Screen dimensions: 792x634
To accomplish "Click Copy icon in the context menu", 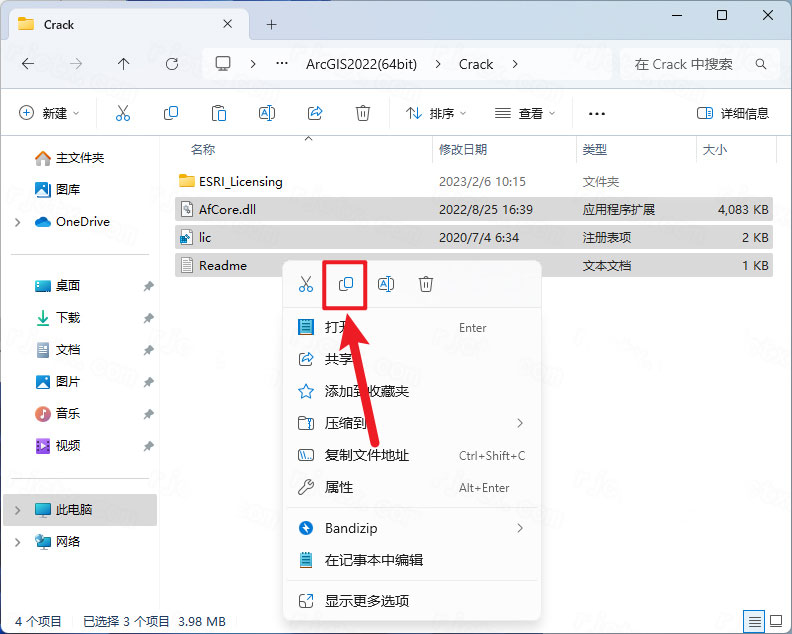I will coord(345,284).
